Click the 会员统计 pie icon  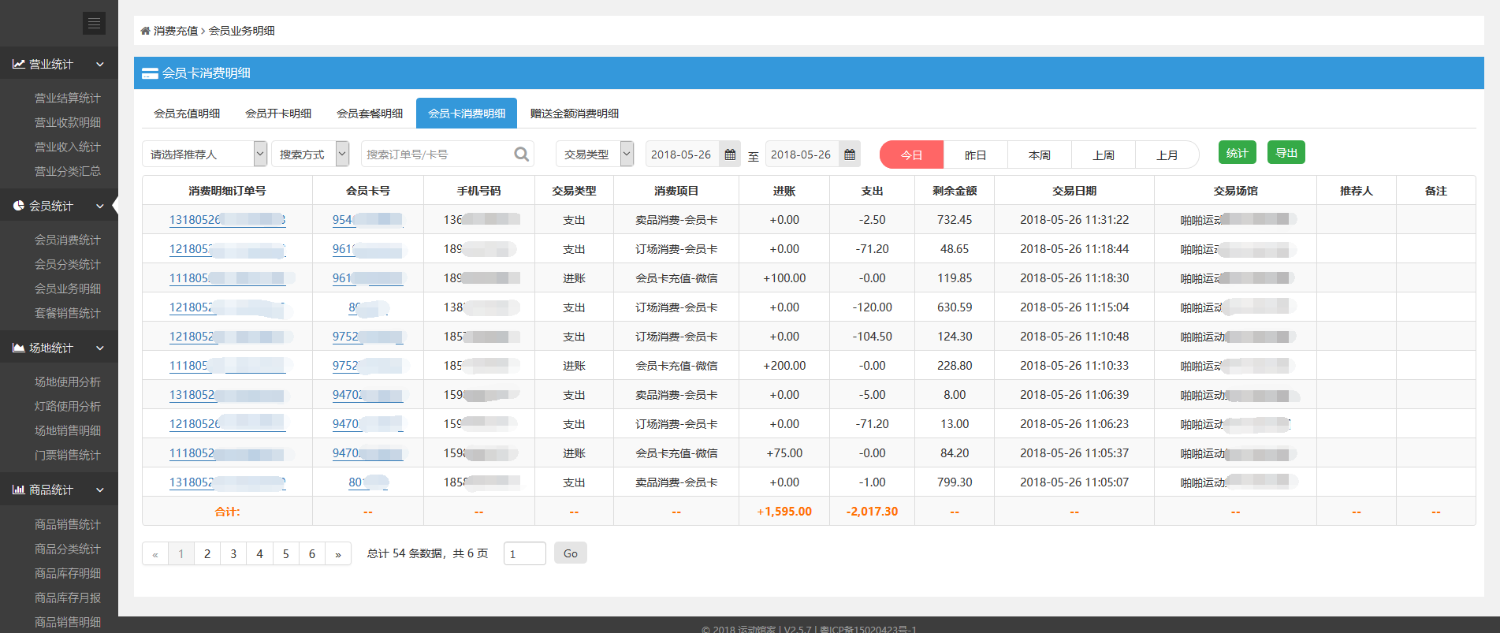[18, 206]
